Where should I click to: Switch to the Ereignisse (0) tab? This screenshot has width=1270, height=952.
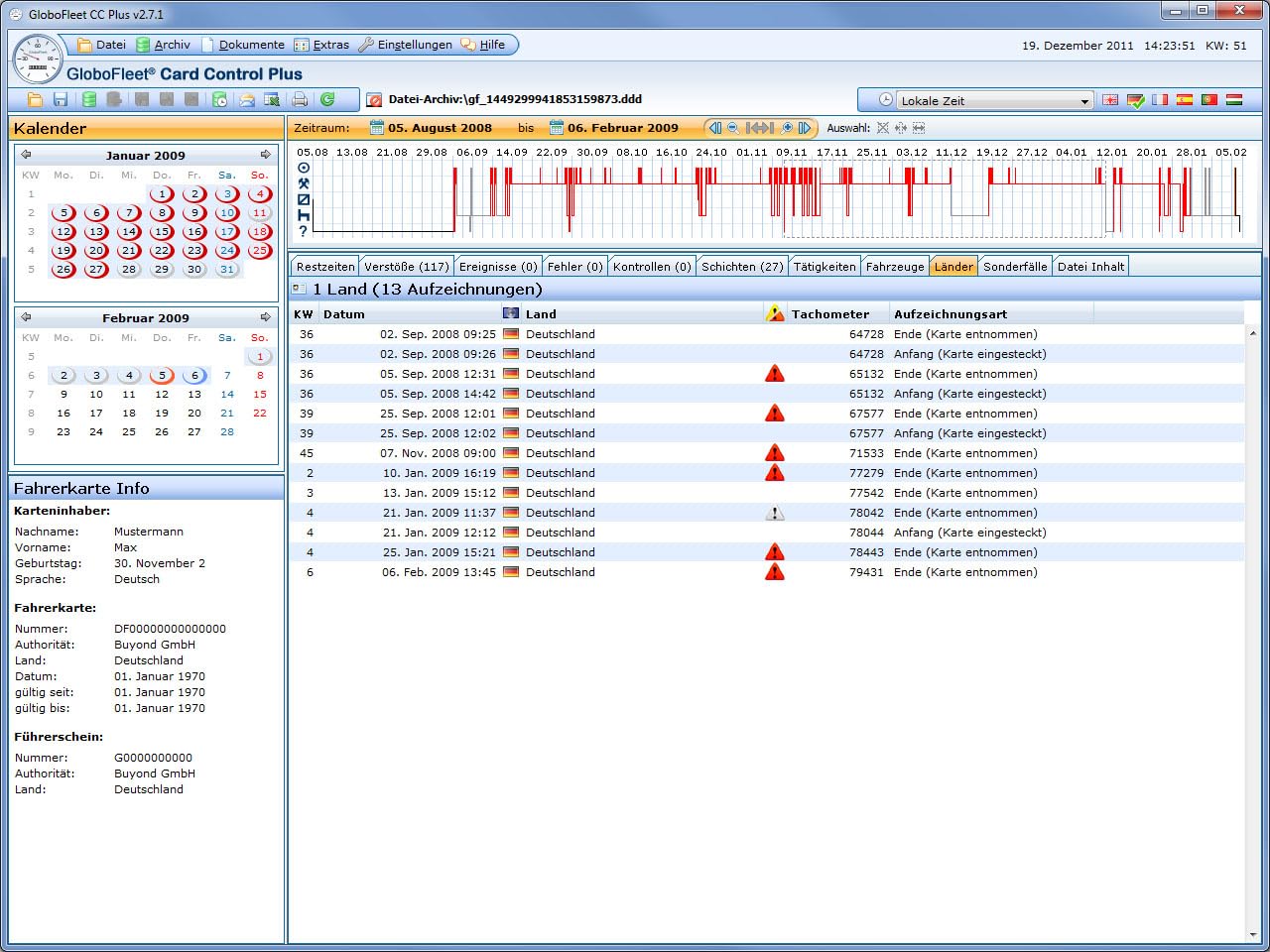(498, 267)
